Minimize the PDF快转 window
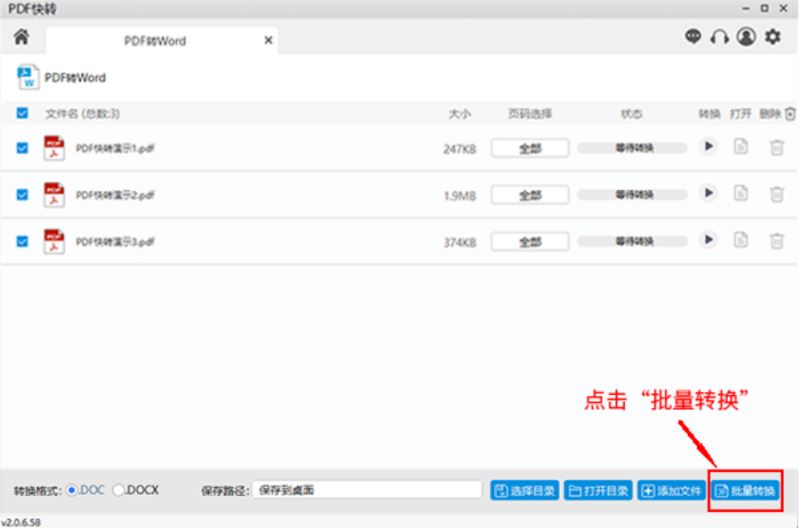Viewport: 800px width, 528px height. tap(745, 9)
